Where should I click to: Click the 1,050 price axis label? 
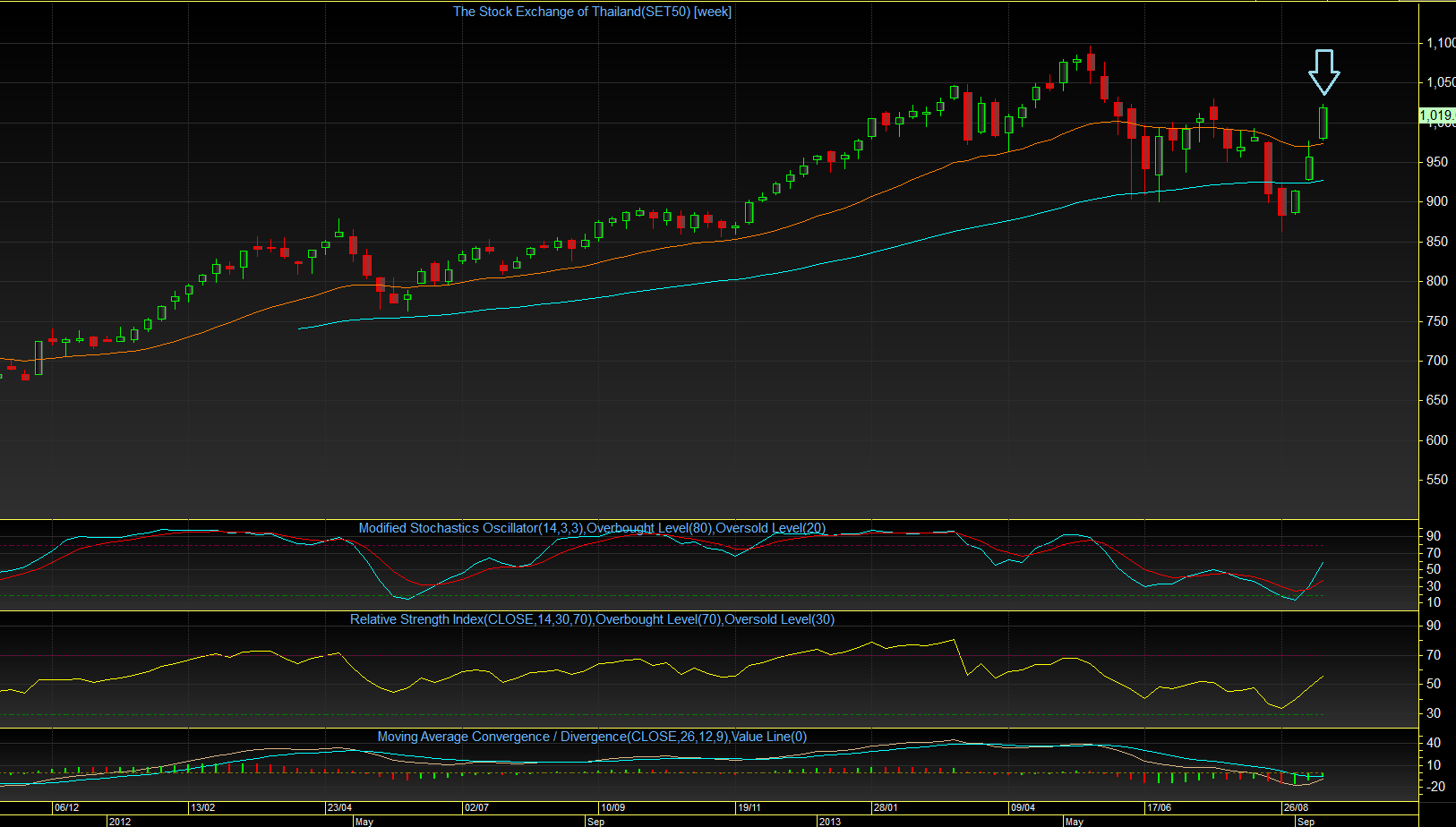click(1440, 82)
